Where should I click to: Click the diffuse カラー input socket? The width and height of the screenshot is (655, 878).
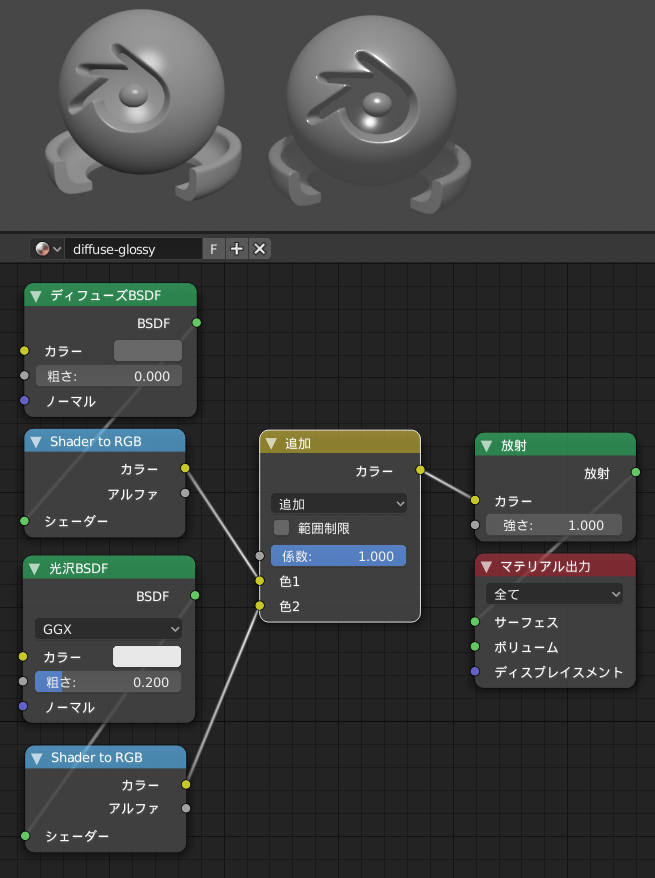24,351
